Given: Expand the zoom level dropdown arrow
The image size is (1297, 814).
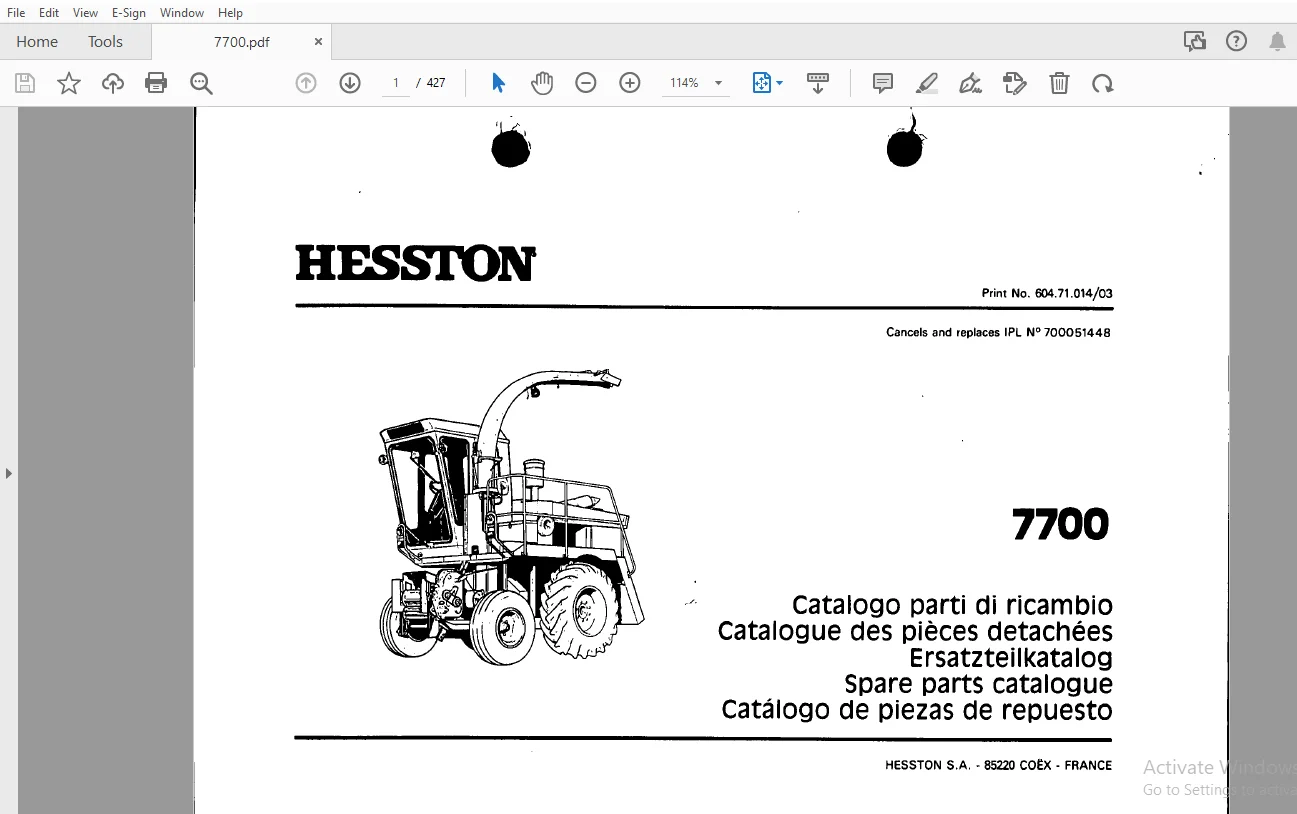Looking at the screenshot, I should (x=718, y=83).
